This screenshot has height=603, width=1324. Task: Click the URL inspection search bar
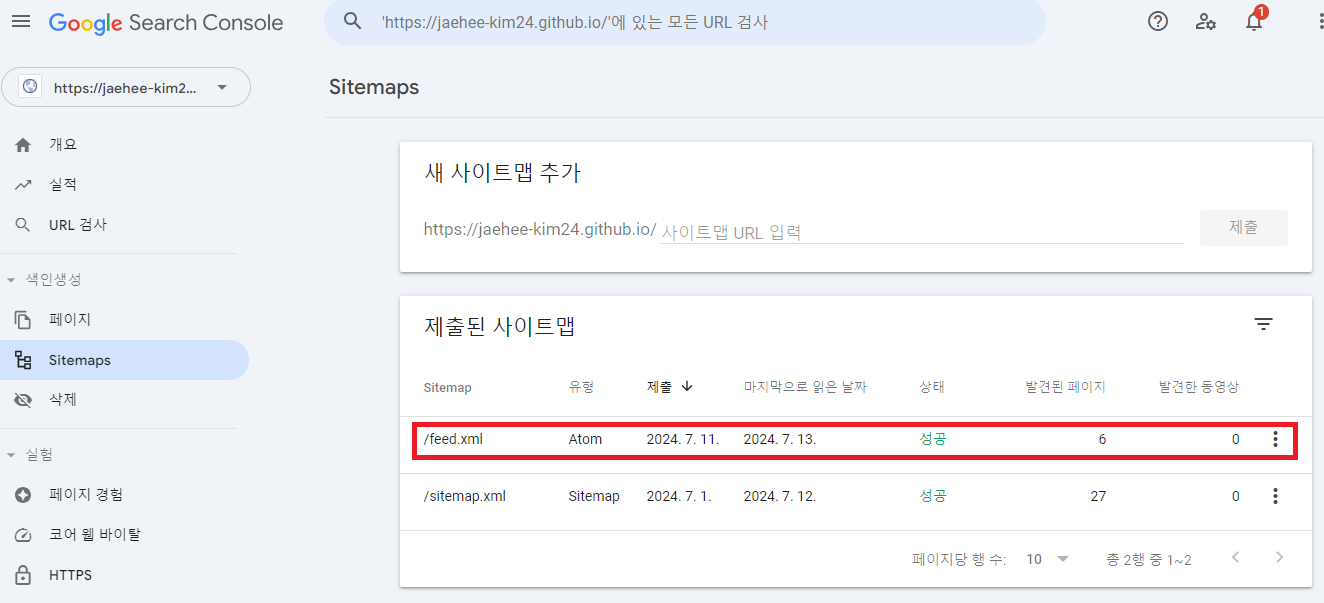685,22
